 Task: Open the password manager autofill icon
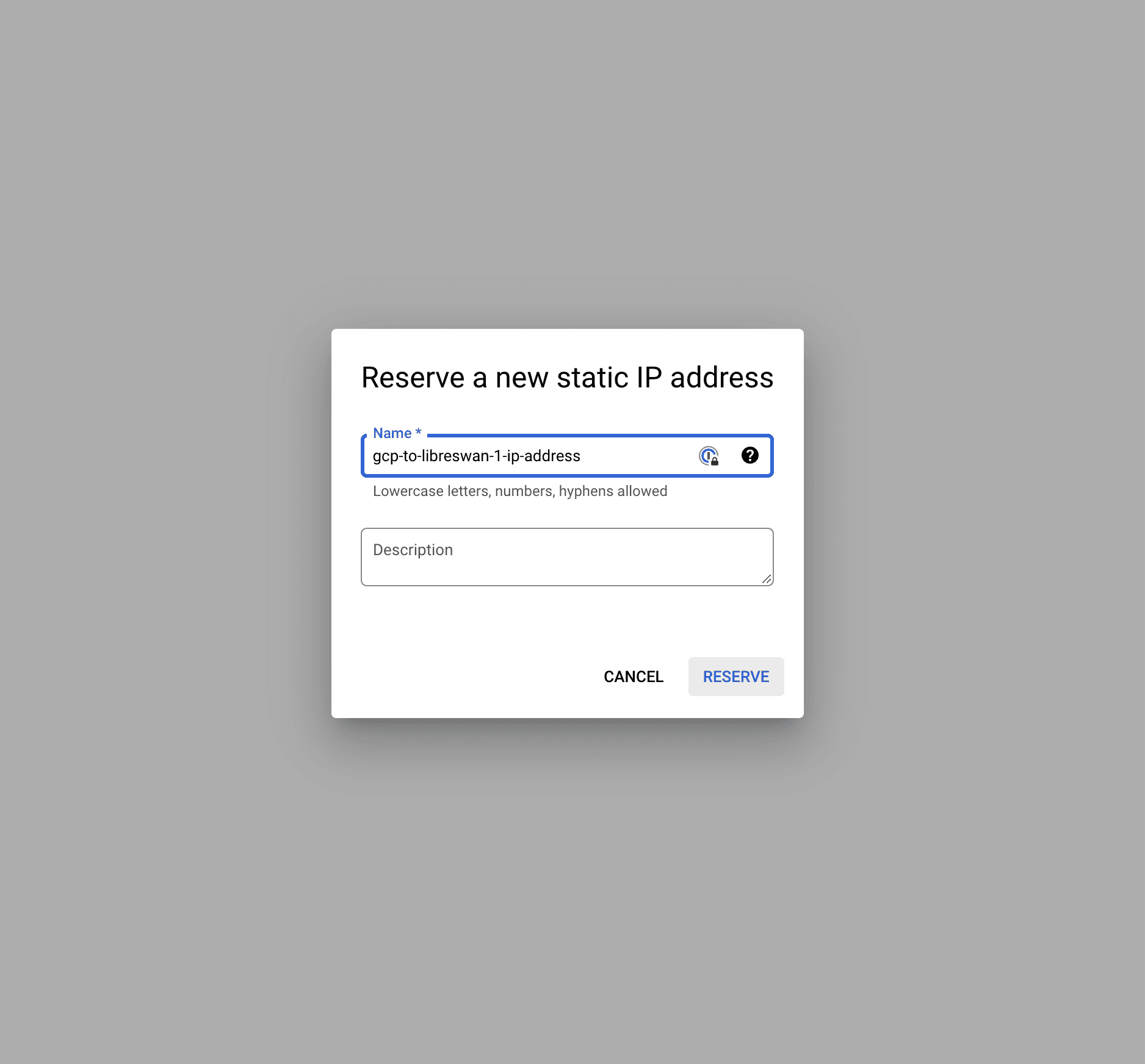tap(708, 456)
